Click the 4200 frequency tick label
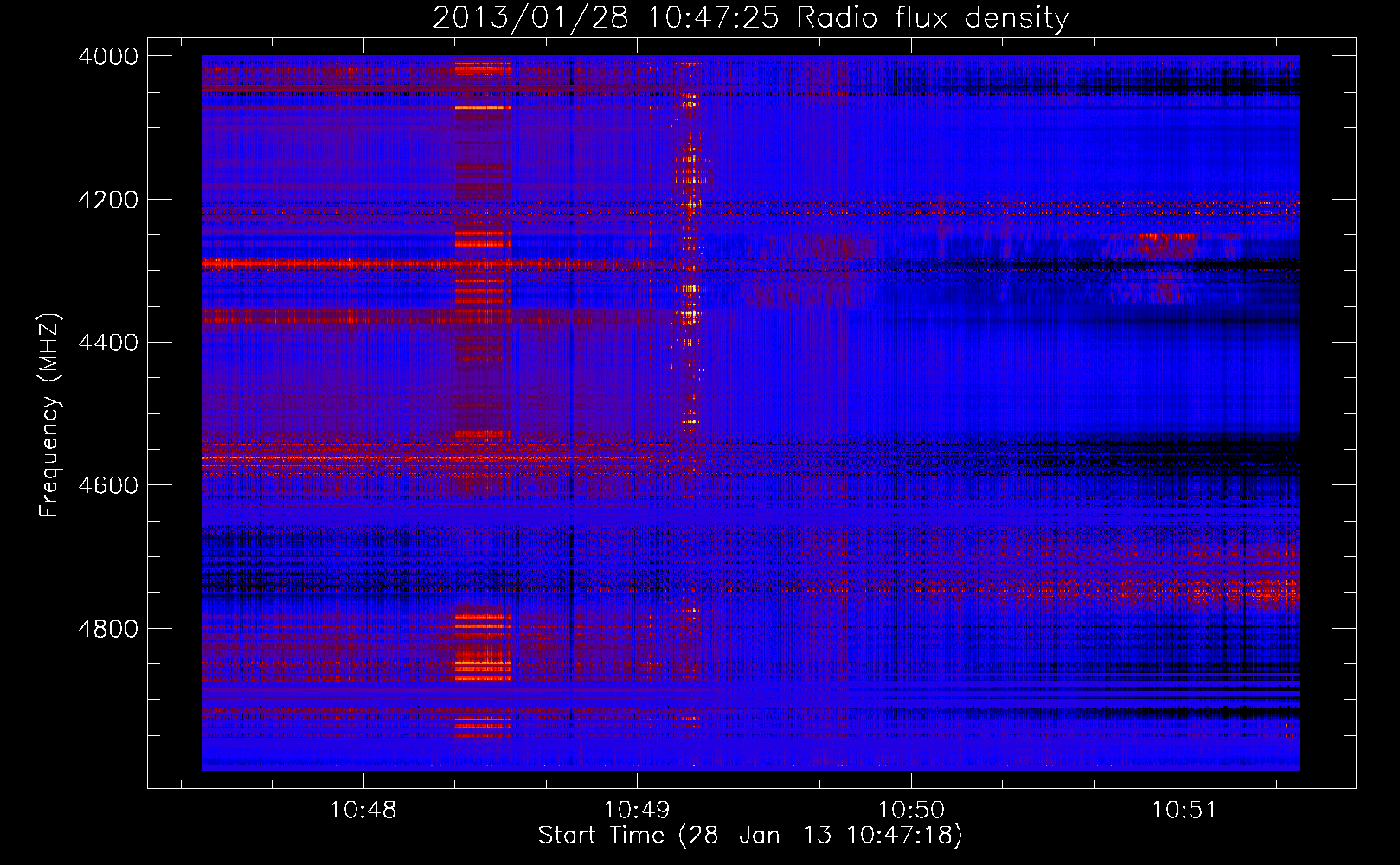The height and width of the screenshot is (865, 1400). click(x=107, y=200)
